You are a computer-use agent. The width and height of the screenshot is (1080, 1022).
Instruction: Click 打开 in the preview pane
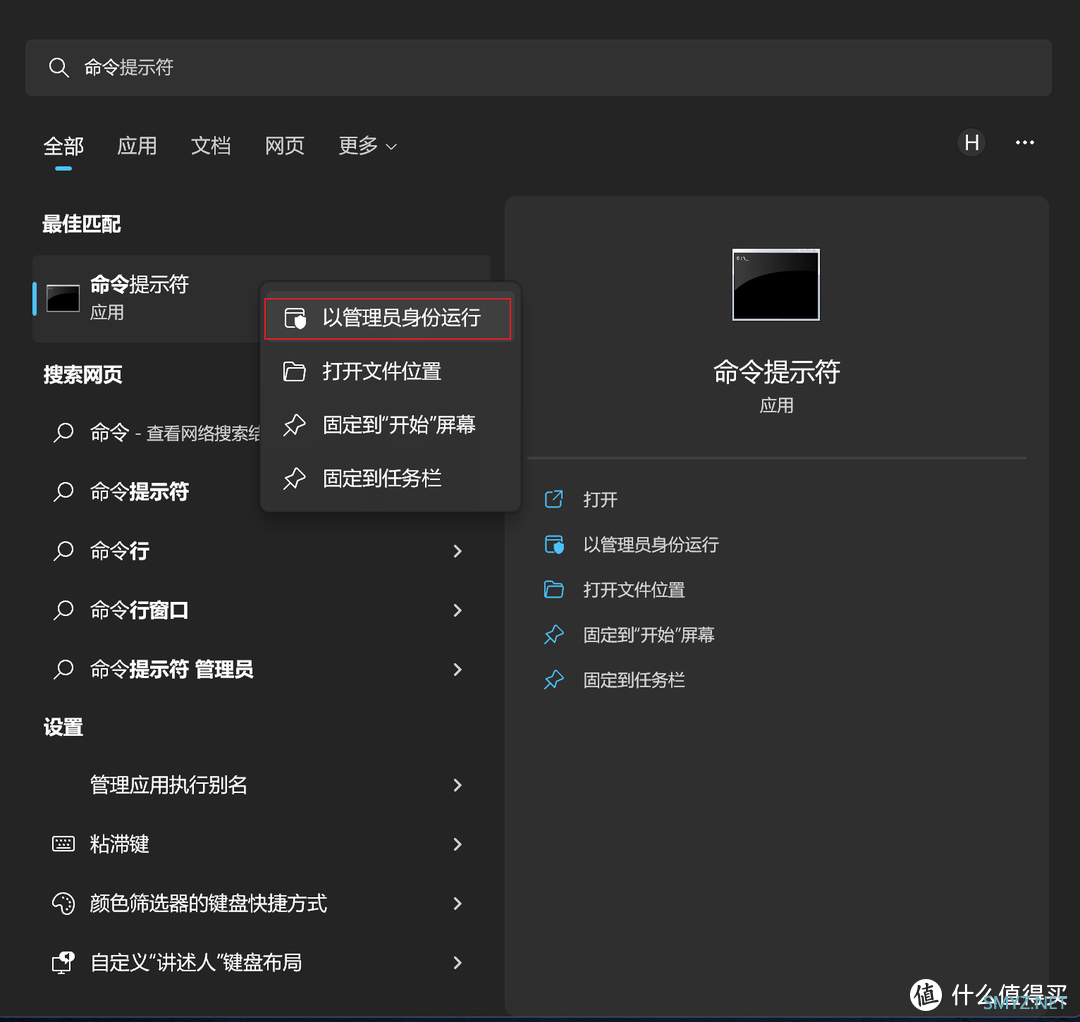(x=600, y=499)
